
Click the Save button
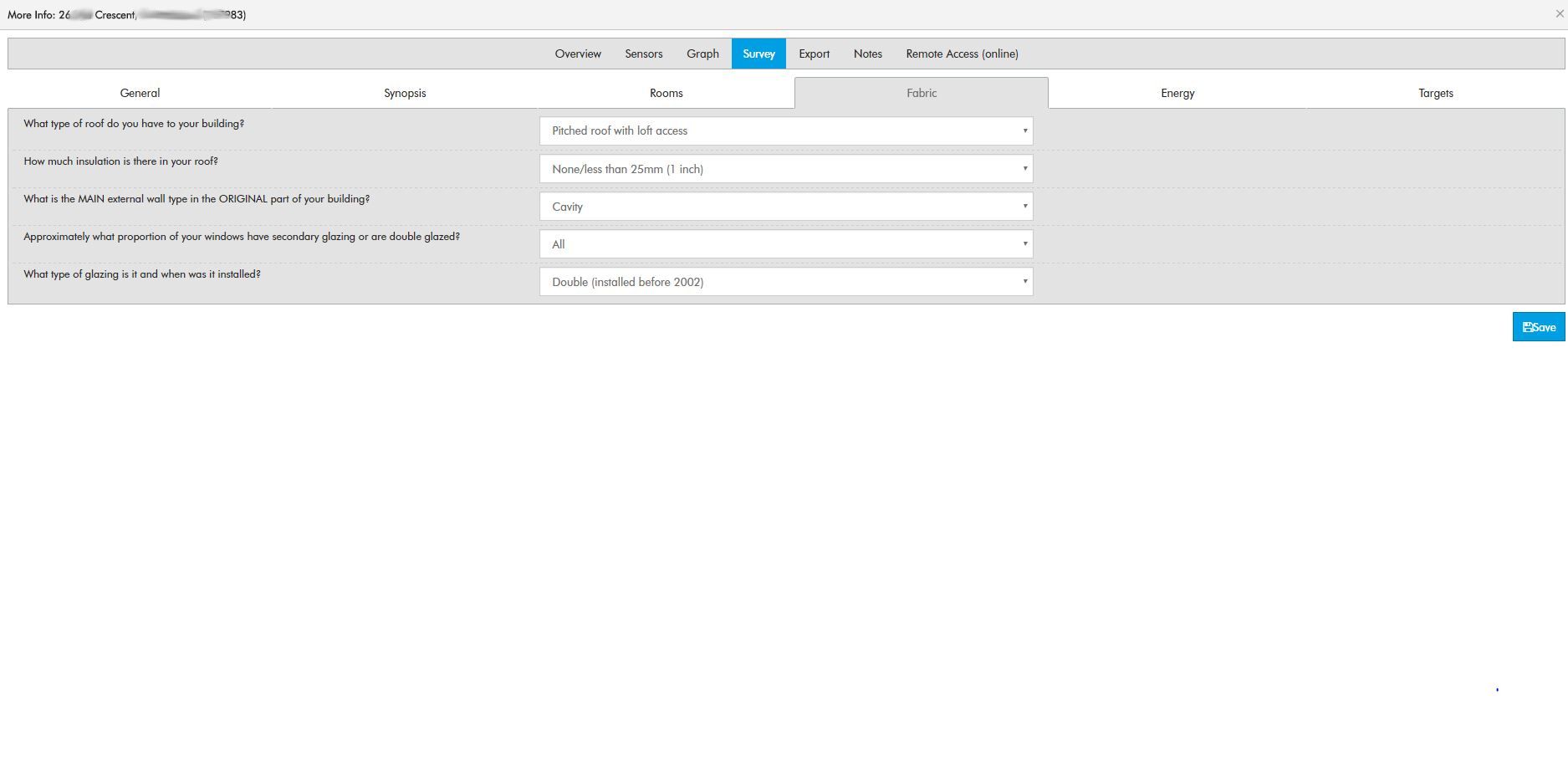(x=1538, y=327)
